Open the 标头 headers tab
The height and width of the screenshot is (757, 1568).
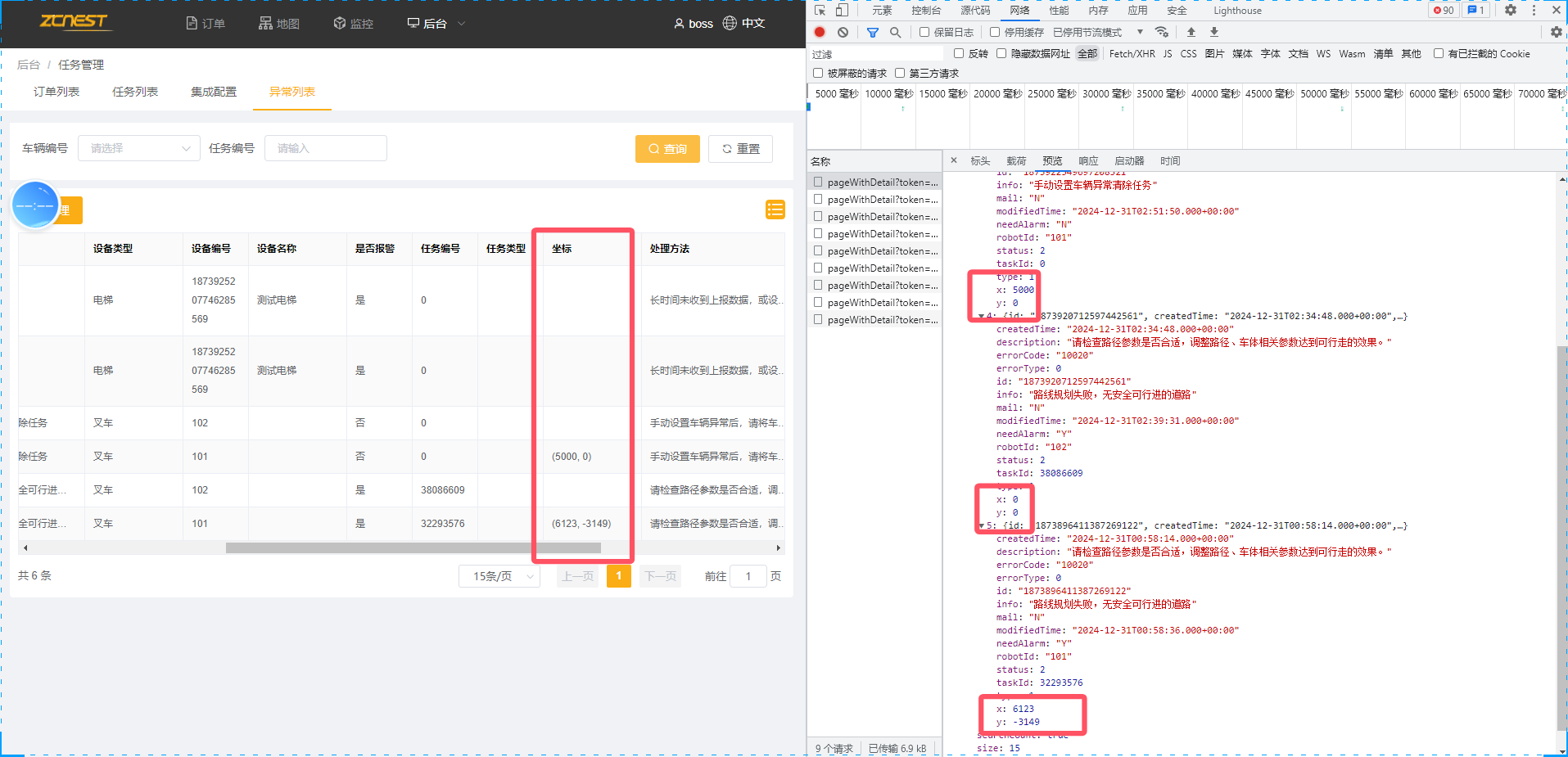coord(980,160)
